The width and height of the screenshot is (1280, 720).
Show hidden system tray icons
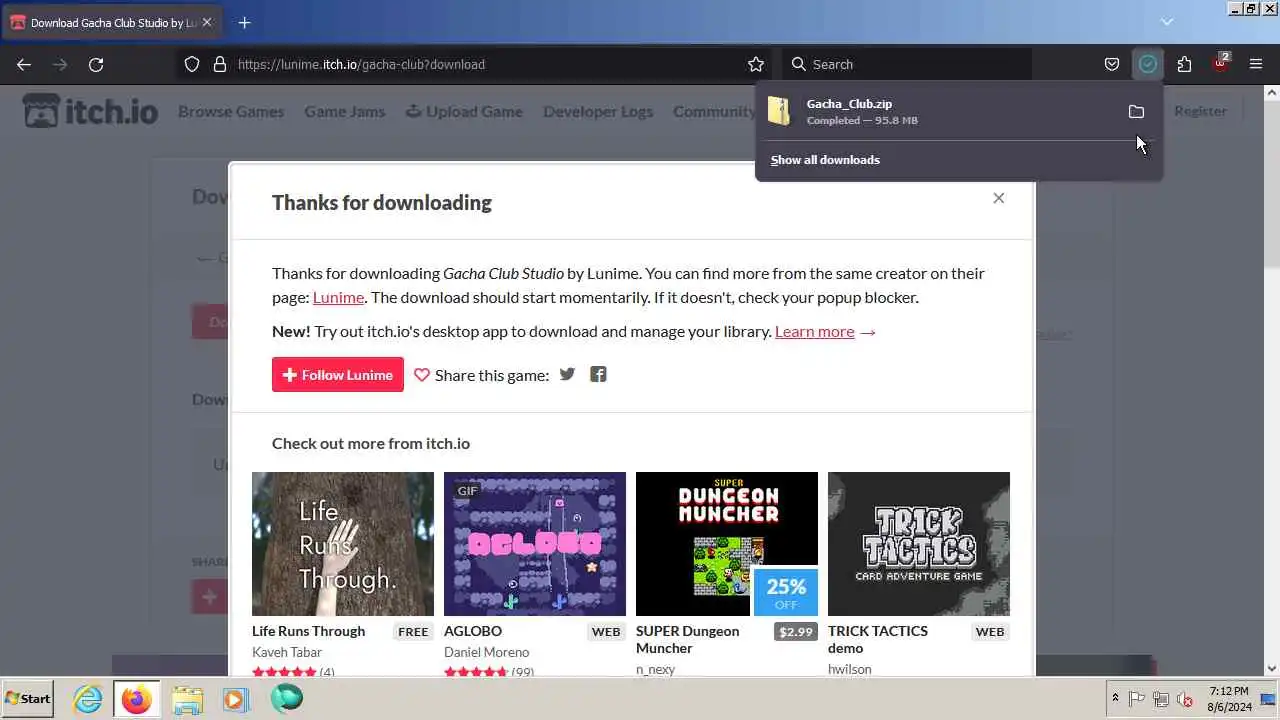[x=1115, y=699]
